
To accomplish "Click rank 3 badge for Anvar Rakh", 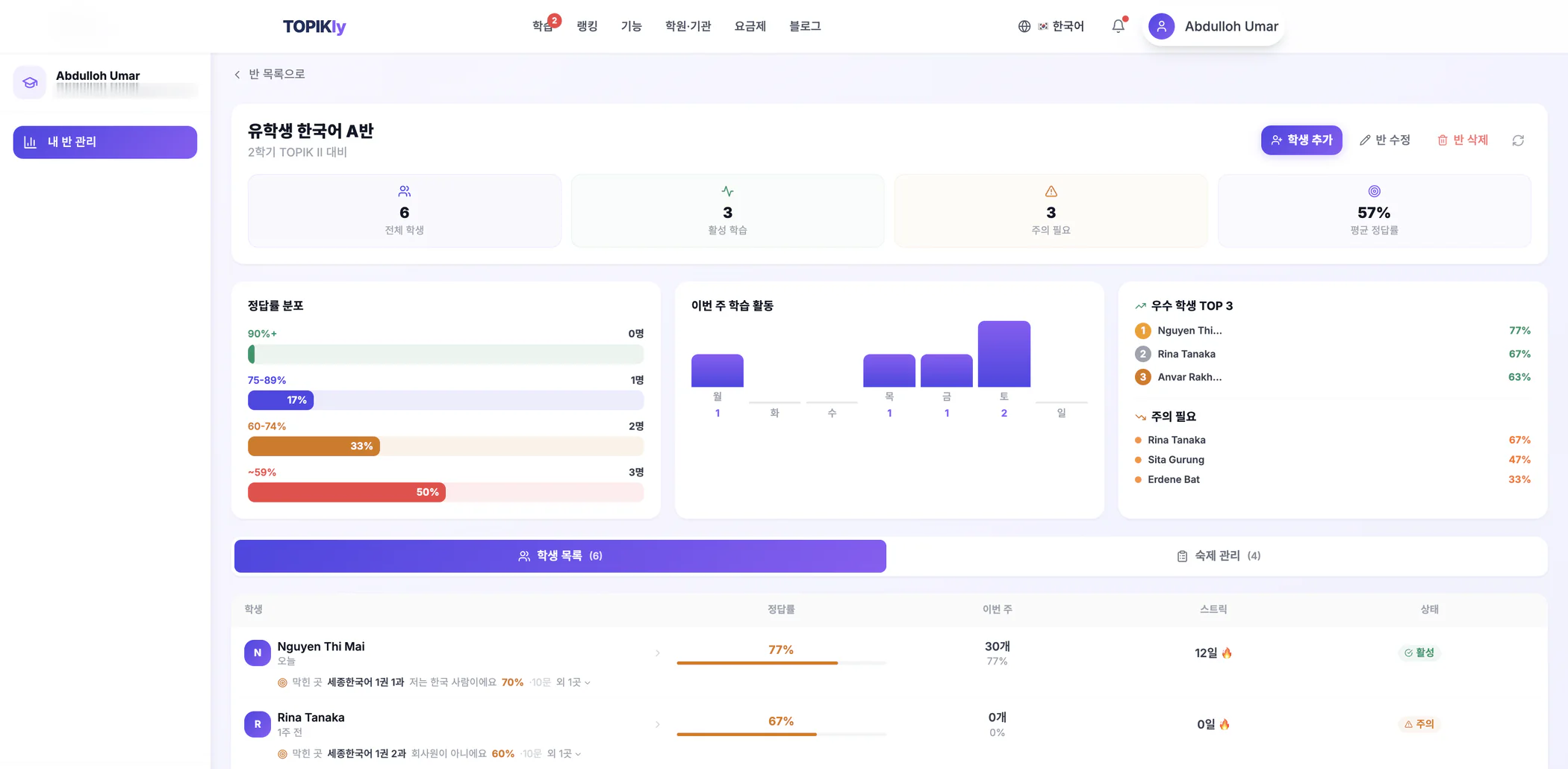I will coord(1142,377).
